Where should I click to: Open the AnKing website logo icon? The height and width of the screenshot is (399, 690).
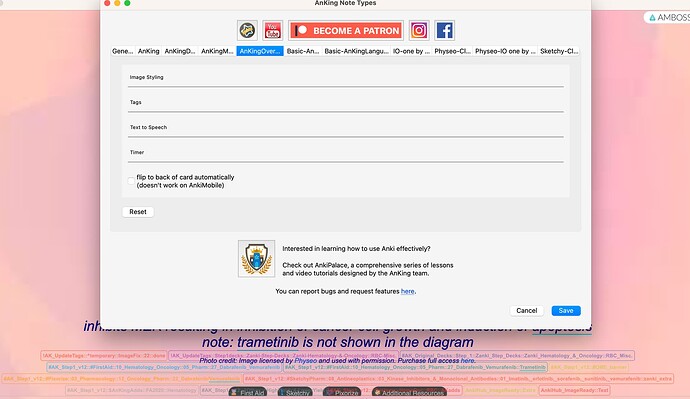click(x=247, y=30)
